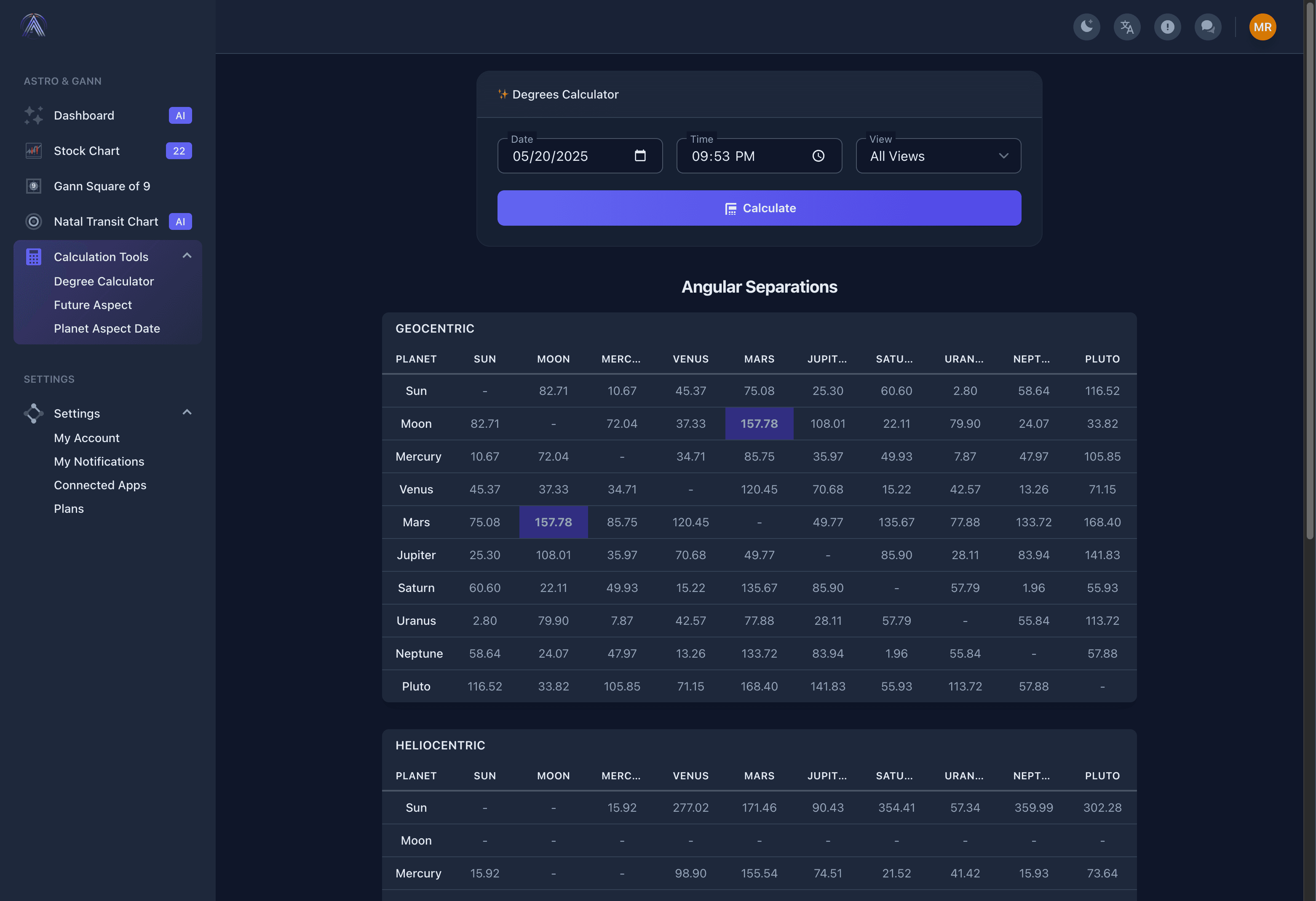This screenshot has width=1316, height=901.
Task: Open My Account settings
Action: coord(87,438)
